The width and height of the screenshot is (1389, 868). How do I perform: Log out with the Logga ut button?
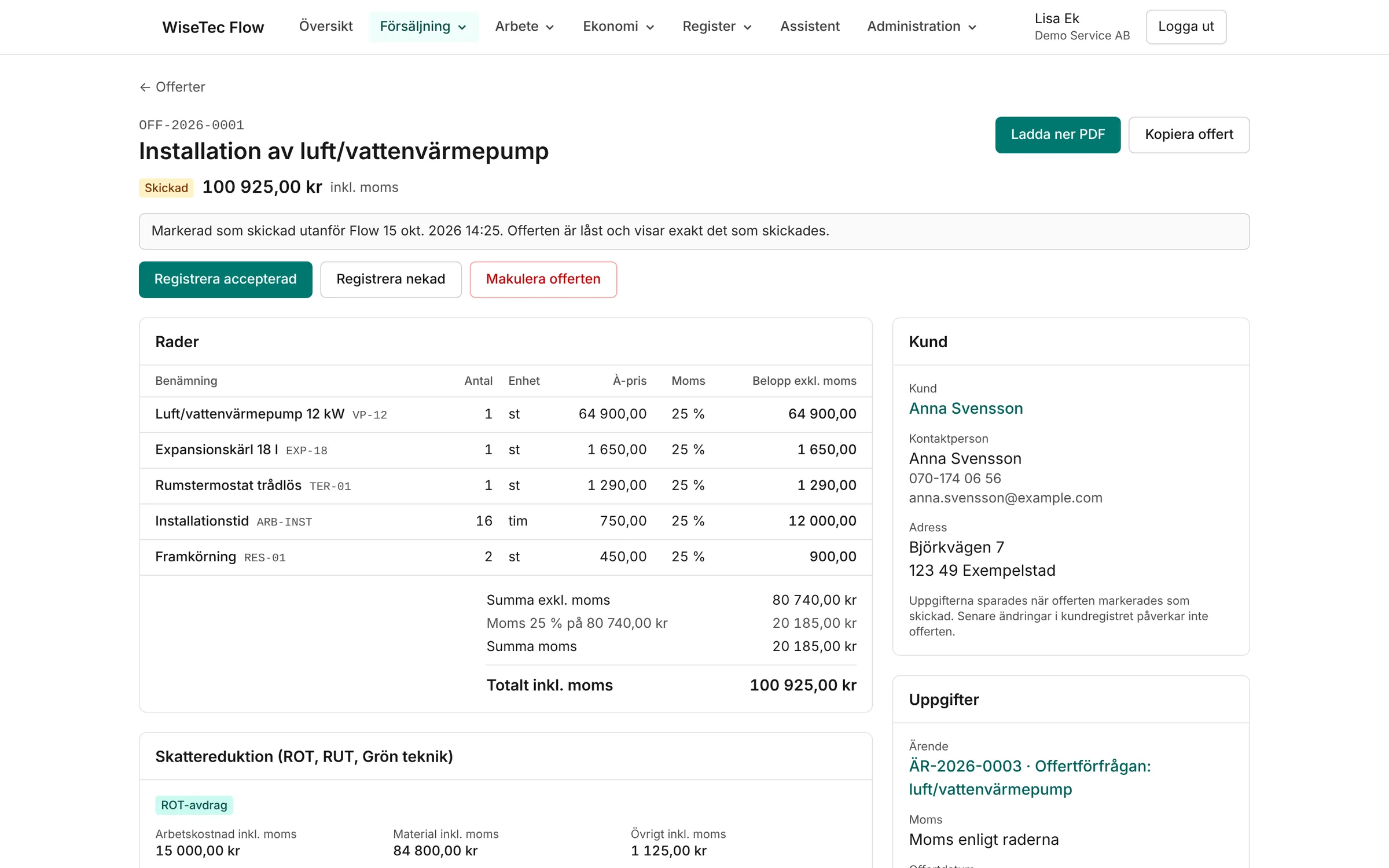[x=1186, y=27]
